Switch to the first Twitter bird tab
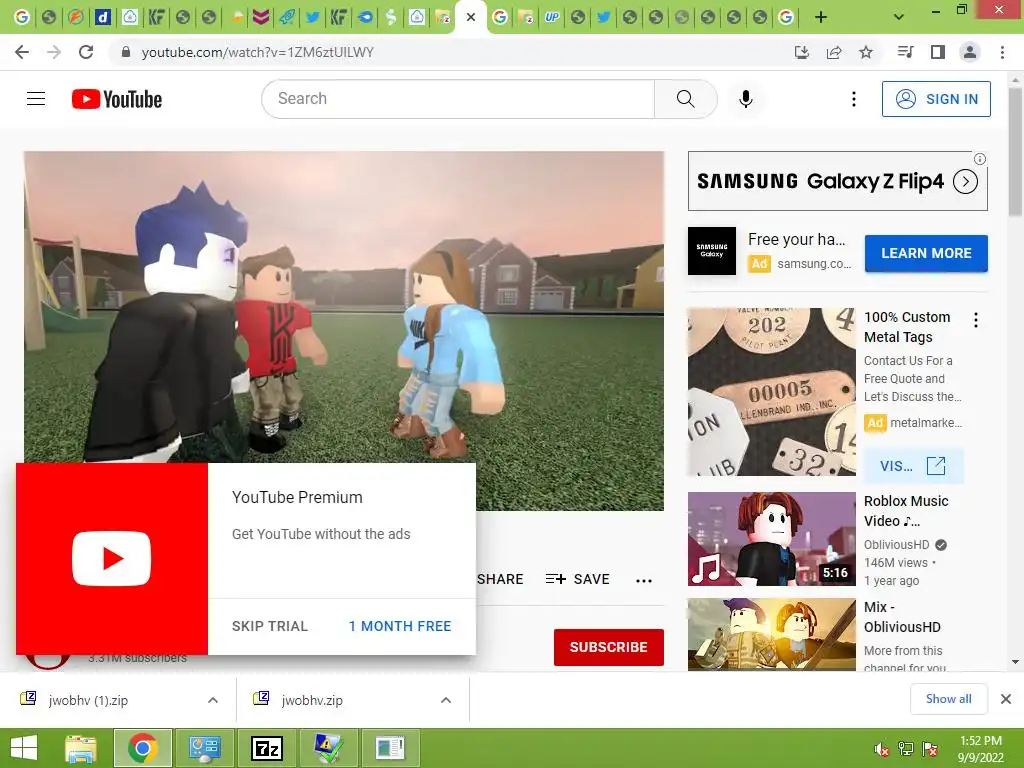The image size is (1024, 768). [313, 17]
